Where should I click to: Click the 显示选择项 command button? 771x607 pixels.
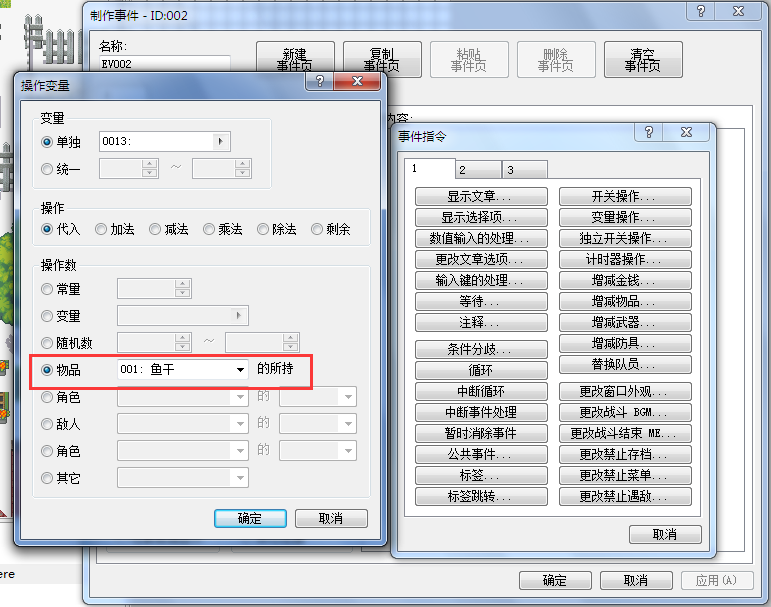tap(481, 217)
